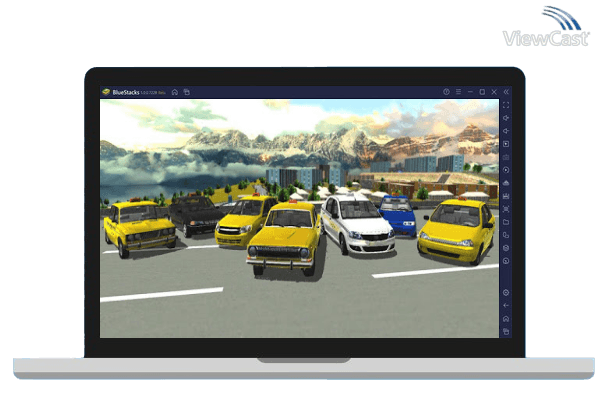Click the Android home icon in the sidebar
Viewport: 602px width, 414px height.
506,319
